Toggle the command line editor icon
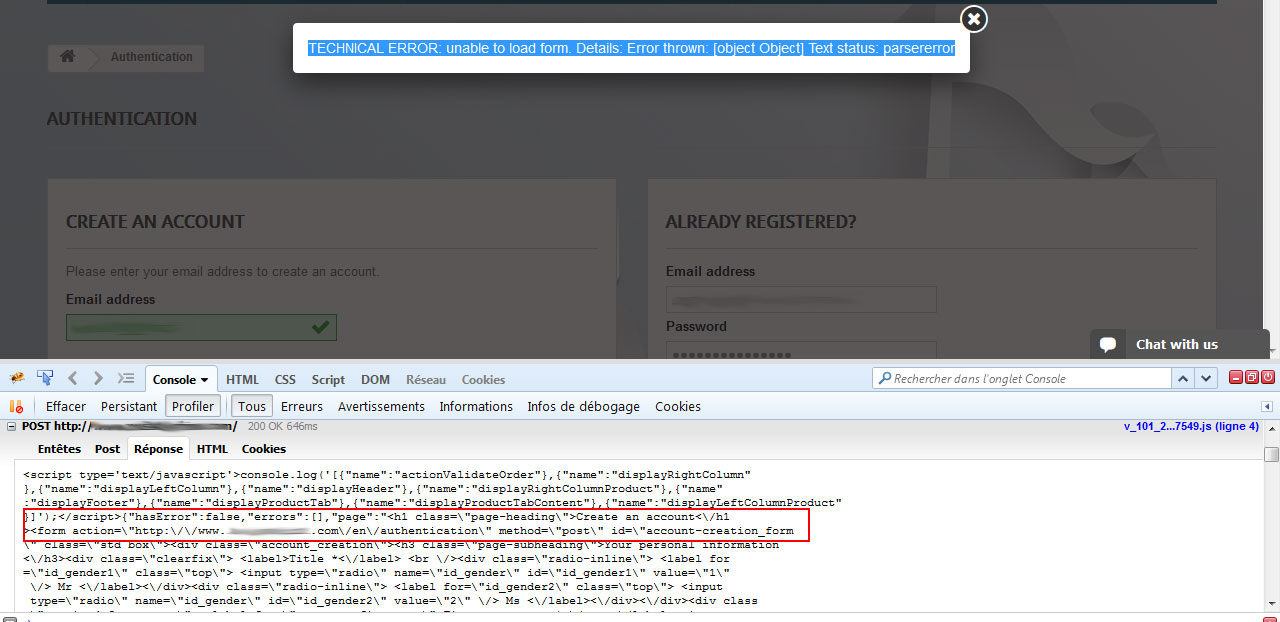 point(126,378)
